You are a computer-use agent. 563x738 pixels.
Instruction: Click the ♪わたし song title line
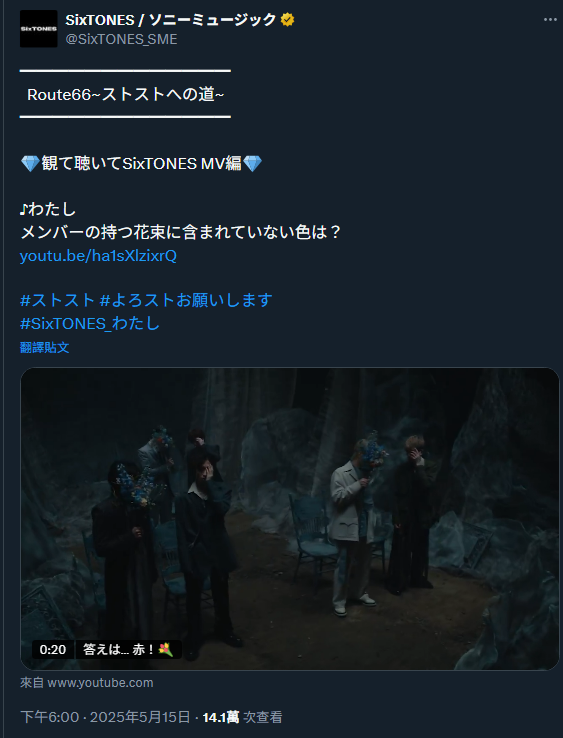(48, 209)
